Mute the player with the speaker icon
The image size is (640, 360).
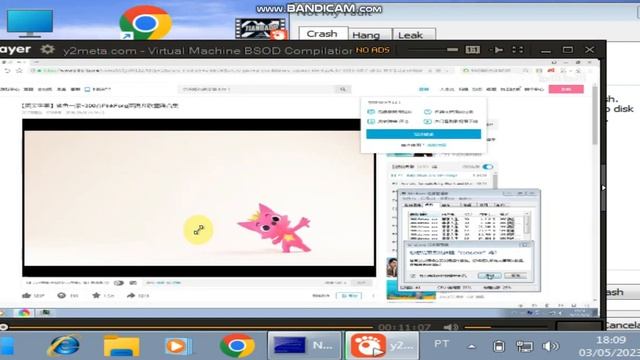click(x=451, y=327)
